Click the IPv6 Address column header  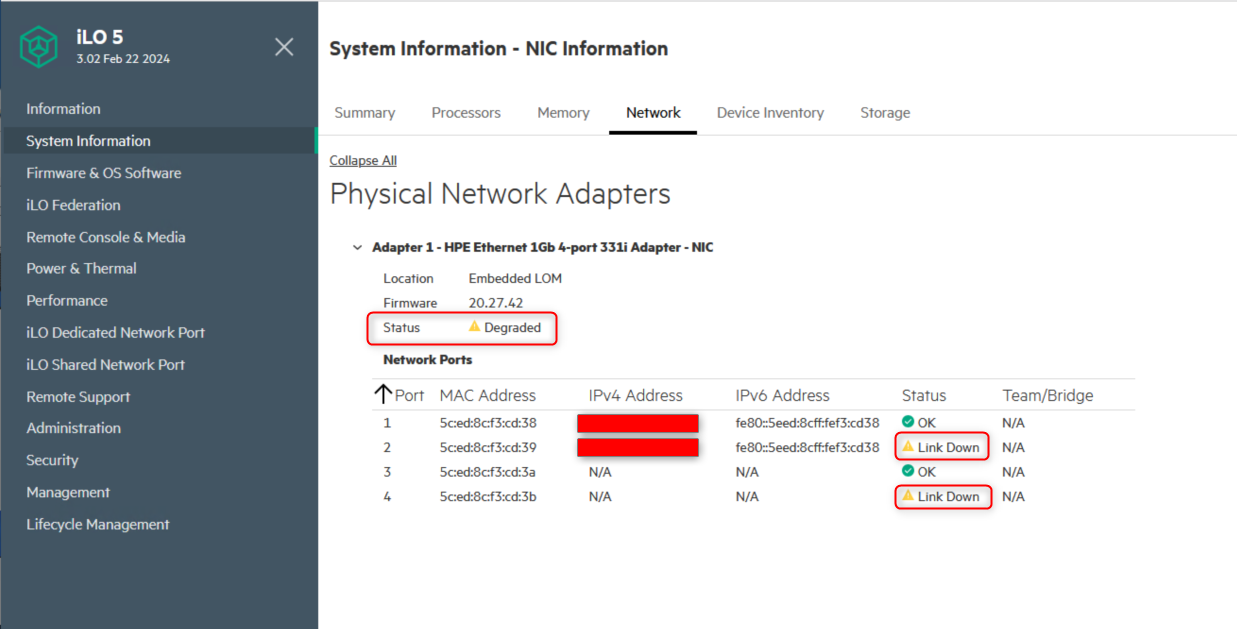pyautogui.click(x=783, y=395)
